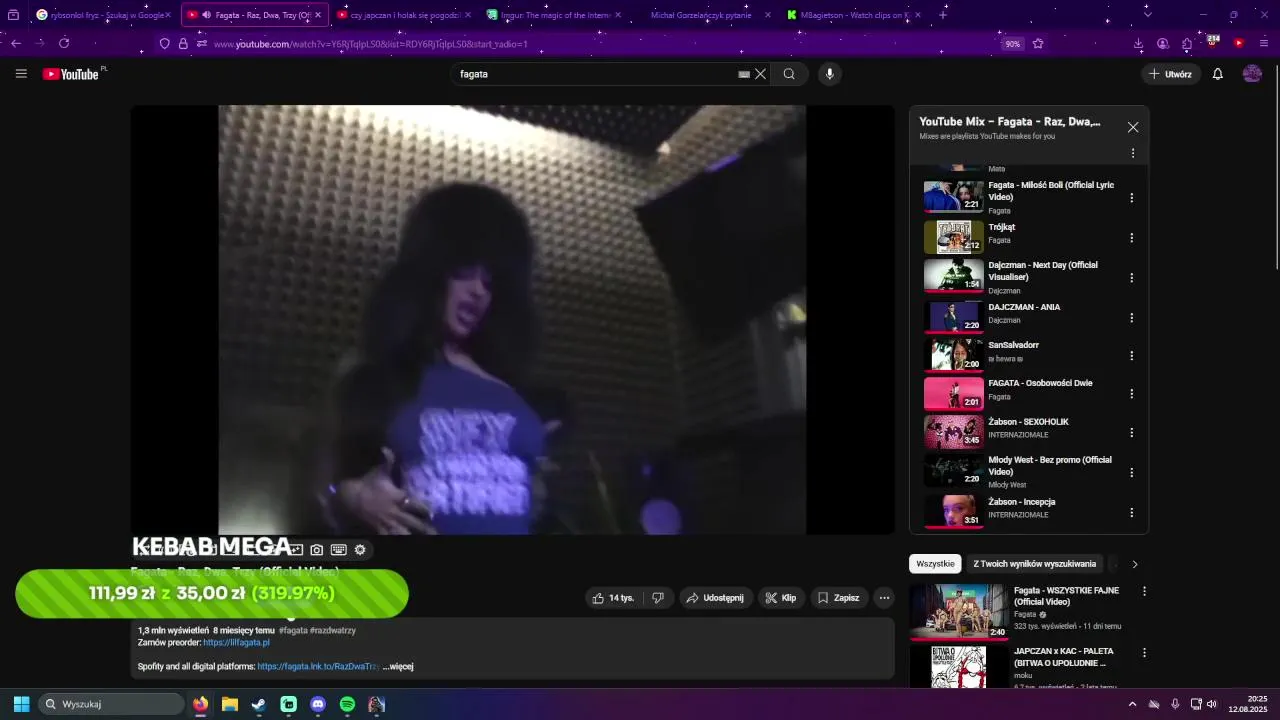Open the tab list dropdown arrow
Viewport: 1280px width, 720px height.
click(x=1147, y=15)
